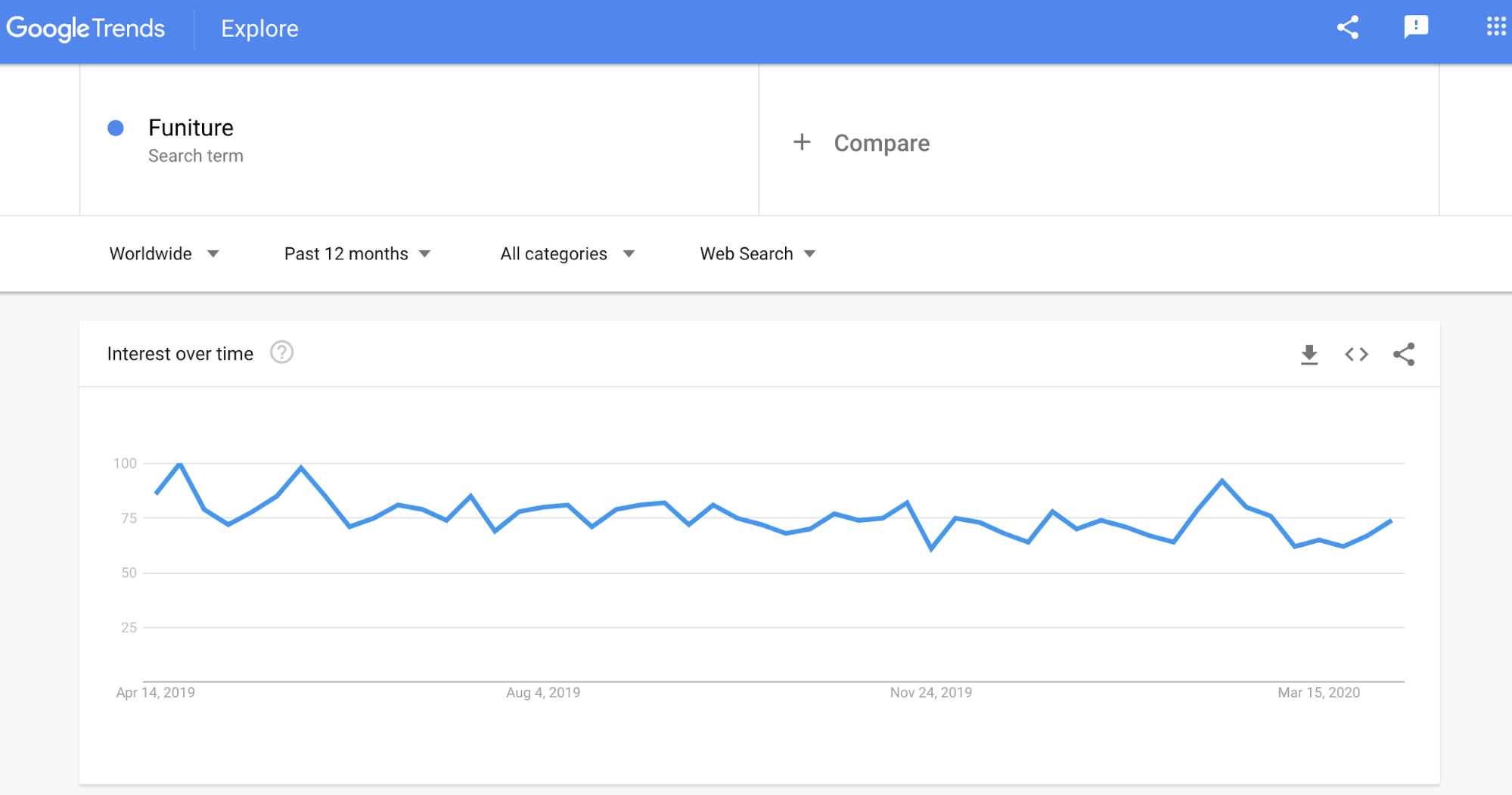Image resolution: width=1512 pixels, height=795 pixels.
Task: Click the Google Trends logo
Action: (85, 29)
